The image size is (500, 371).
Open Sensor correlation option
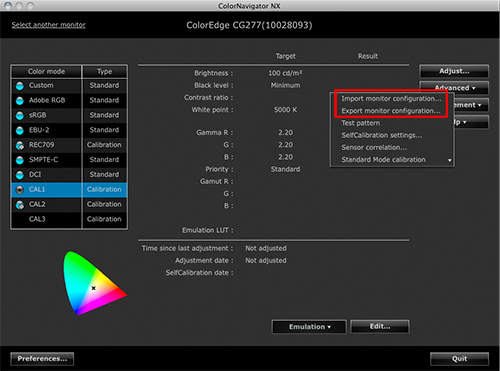tap(374, 147)
